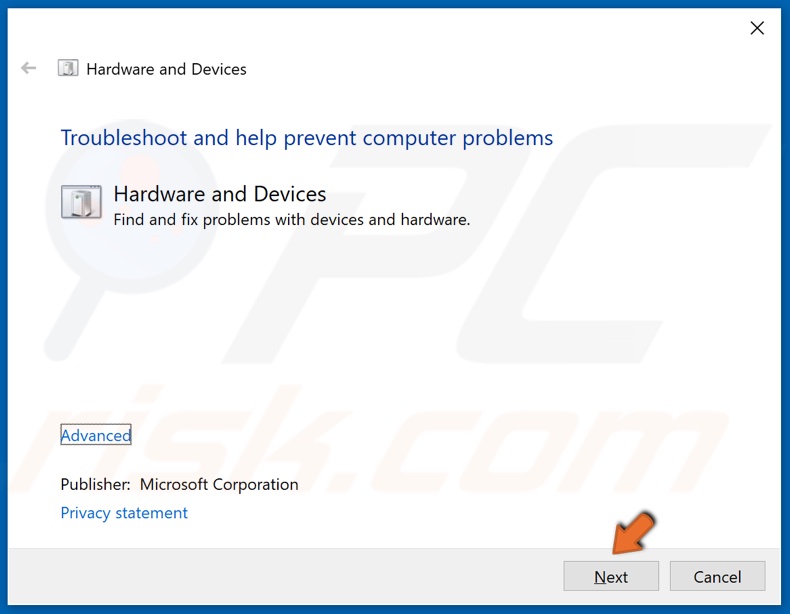790x614 pixels.
Task: Click the Hardware and Devices window title text
Action: tap(166, 69)
